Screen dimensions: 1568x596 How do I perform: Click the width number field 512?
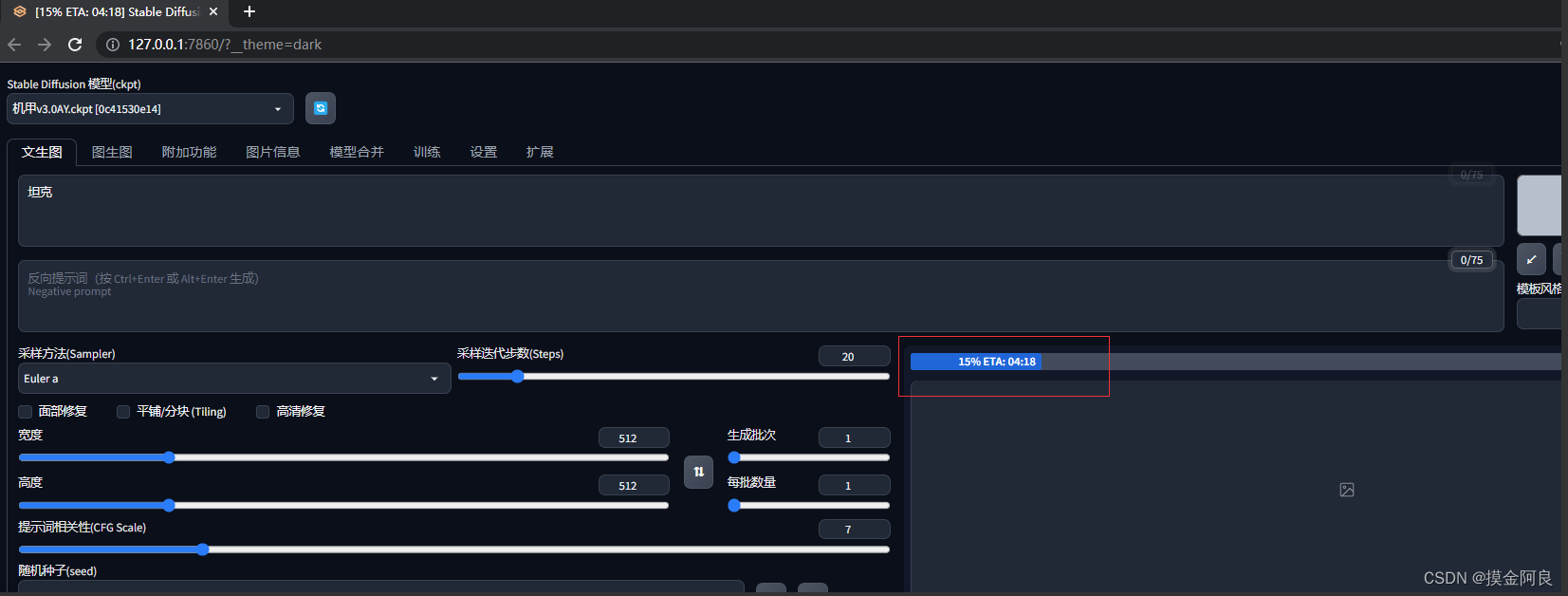[x=634, y=438]
